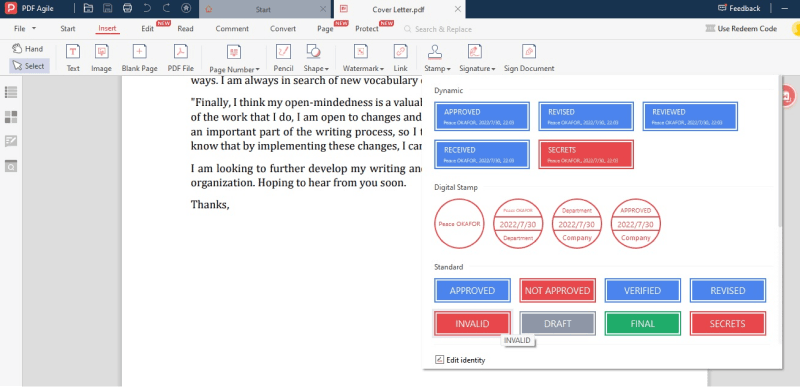Click the Sign Document tool
Screen dimensions: 800x387
click(529, 57)
